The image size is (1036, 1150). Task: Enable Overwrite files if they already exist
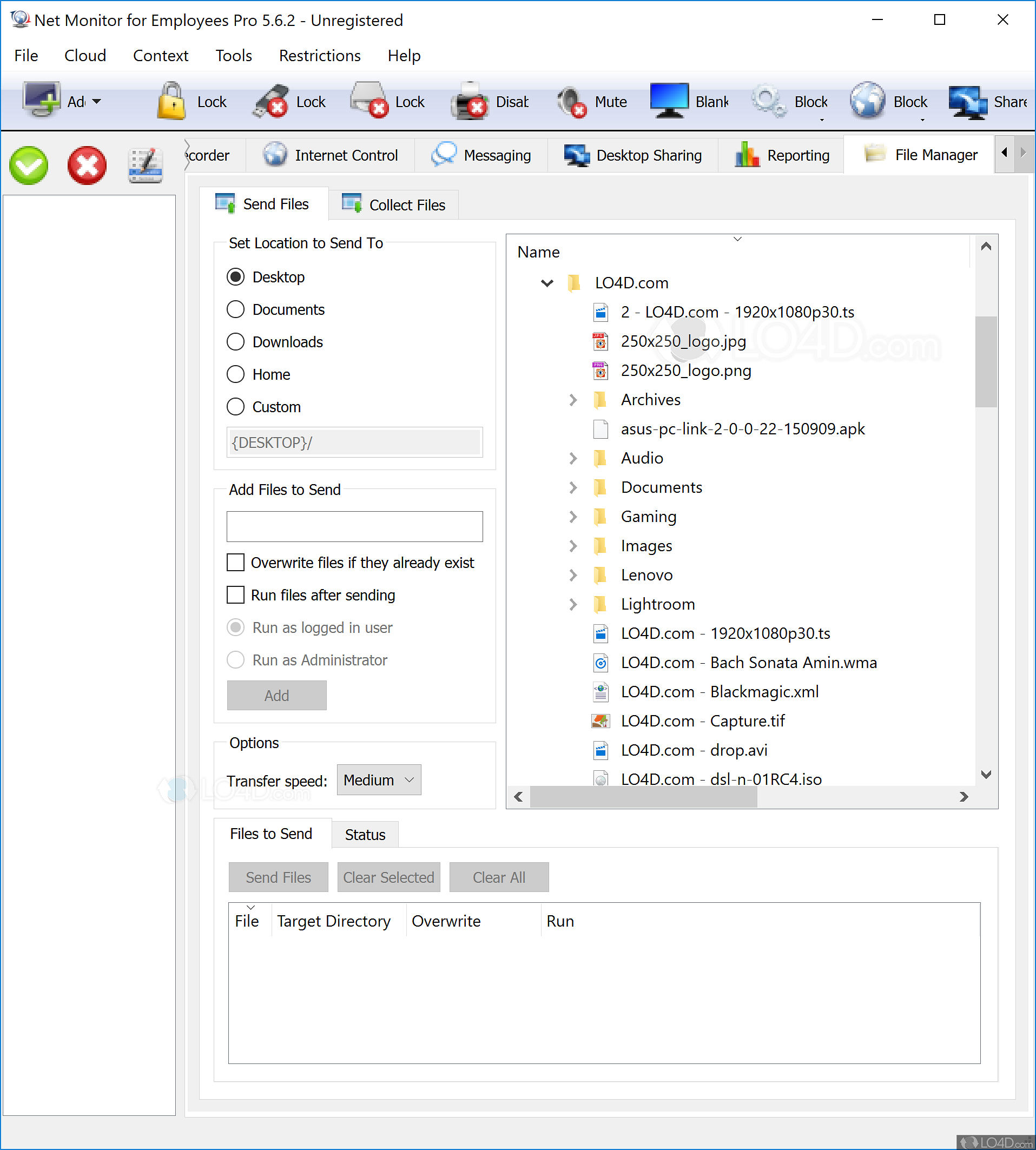(x=235, y=562)
